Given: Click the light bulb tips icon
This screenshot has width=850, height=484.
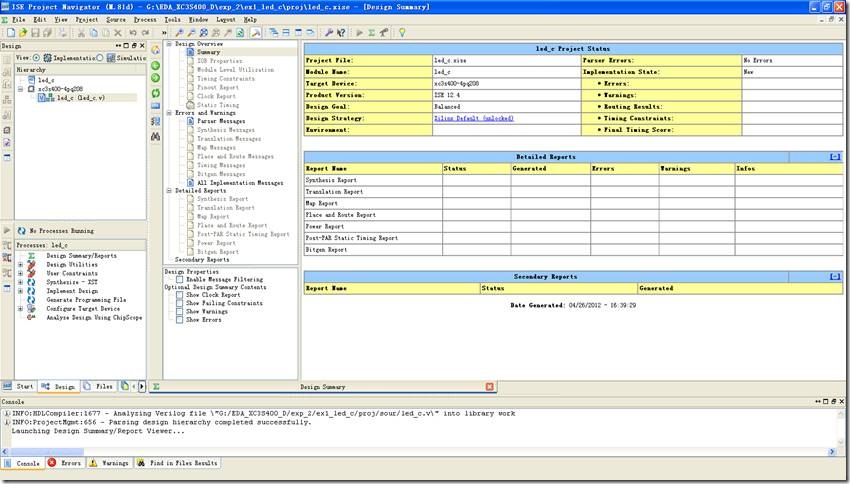Looking at the screenshot, I should click(402, 33).
